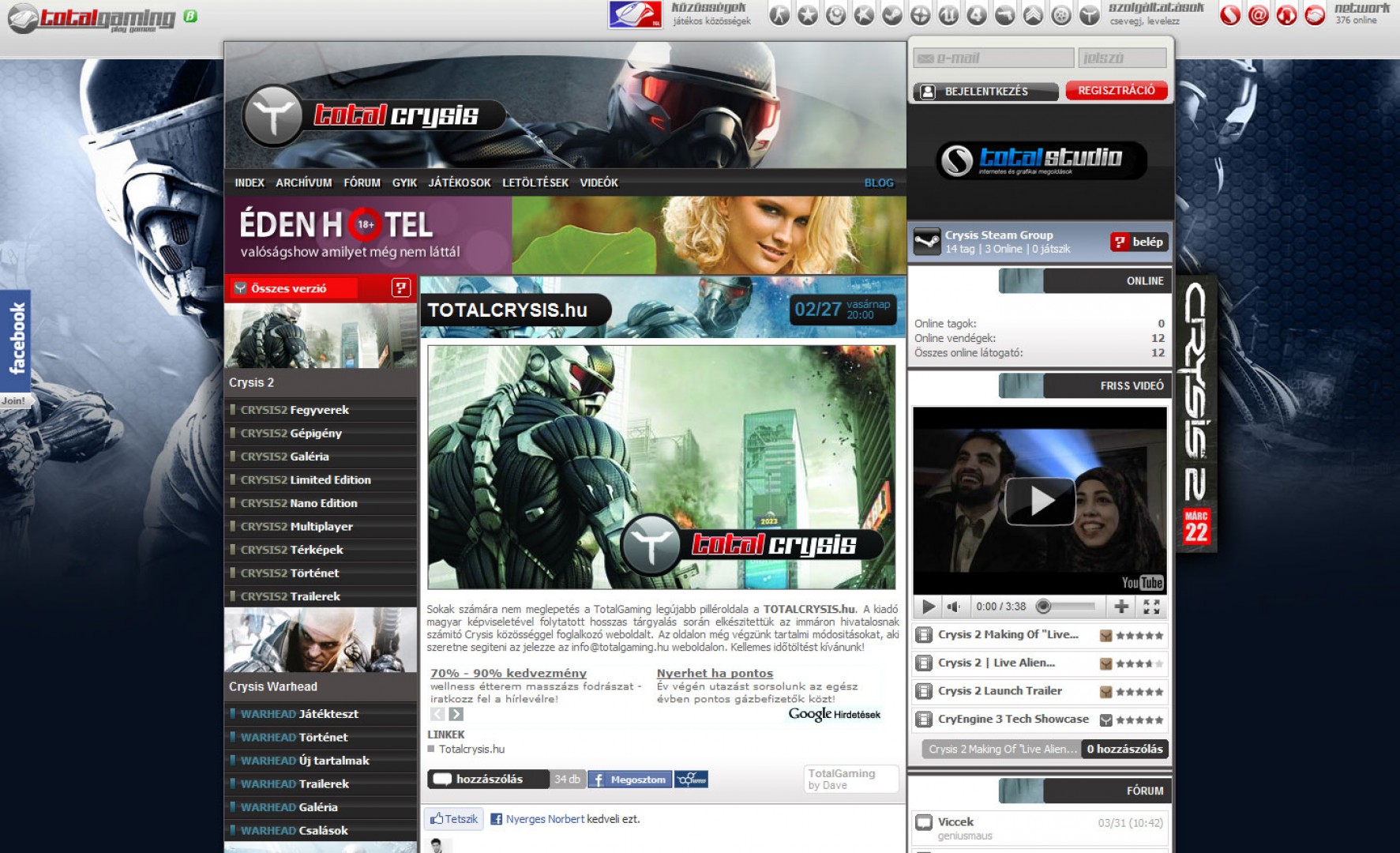Click the previous ad arrow under Google ads
1400x853 pixels.
(x=438, y=714)
